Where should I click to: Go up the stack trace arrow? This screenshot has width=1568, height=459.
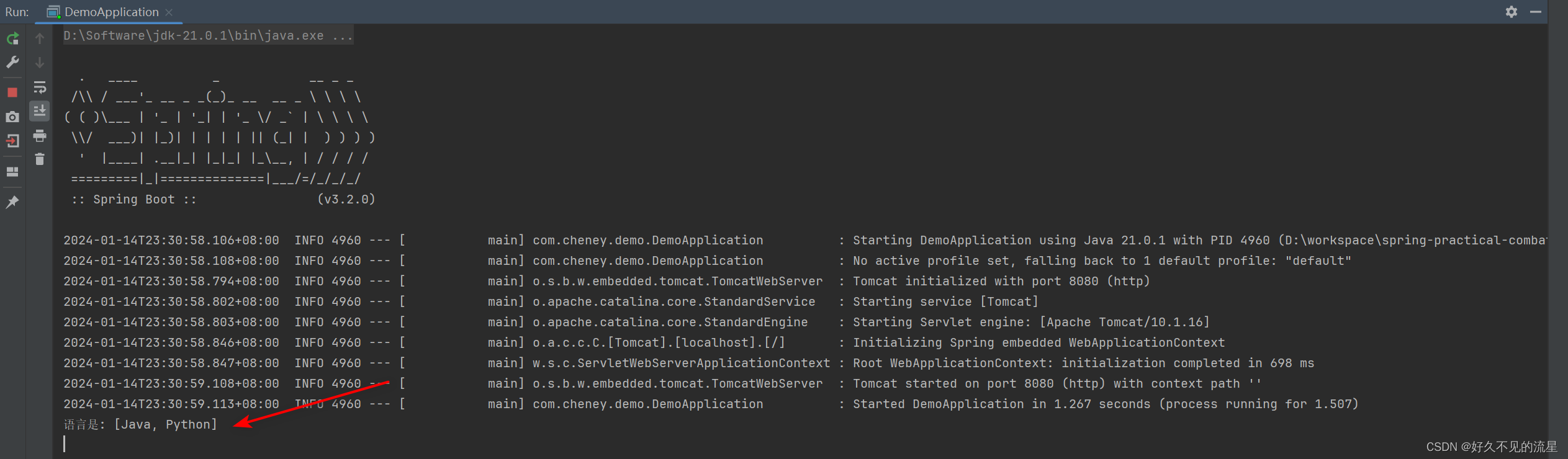point(40,38)
